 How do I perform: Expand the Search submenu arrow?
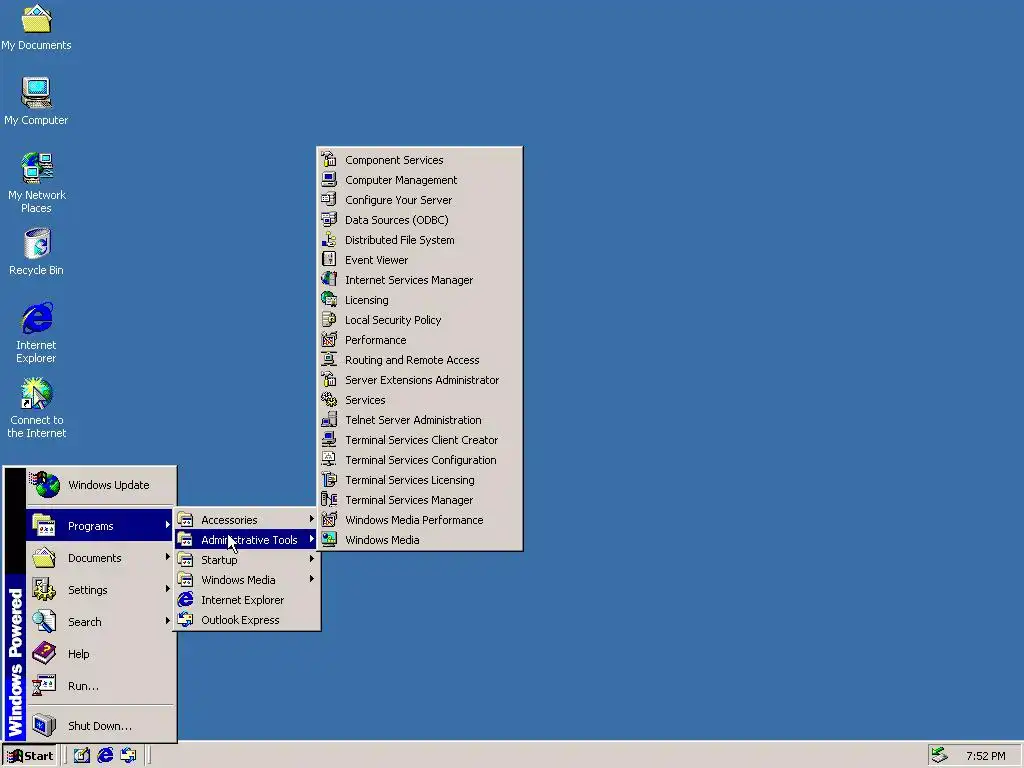point(168,621)
